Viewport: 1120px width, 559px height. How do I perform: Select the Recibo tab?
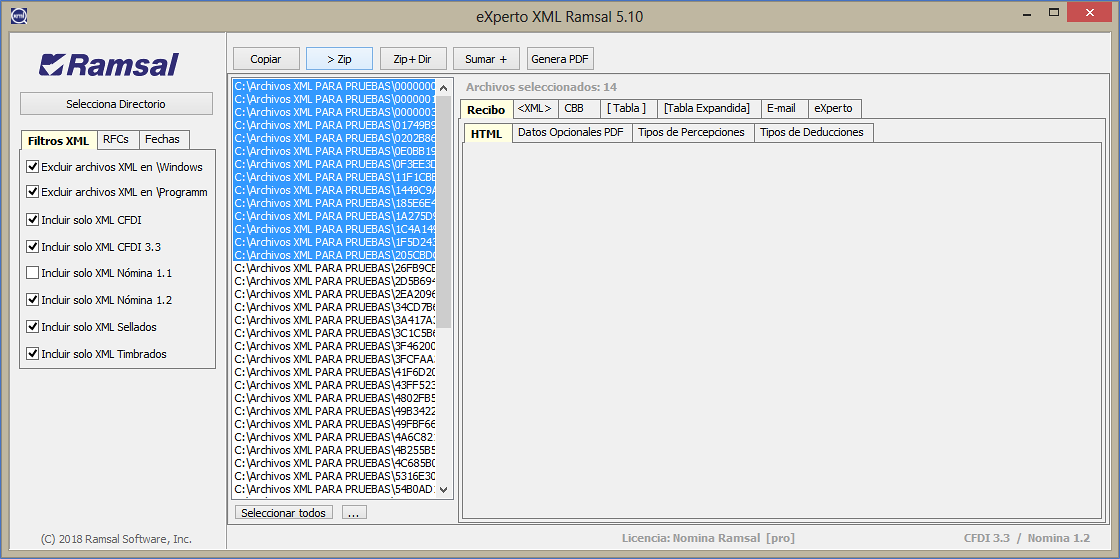486,109
